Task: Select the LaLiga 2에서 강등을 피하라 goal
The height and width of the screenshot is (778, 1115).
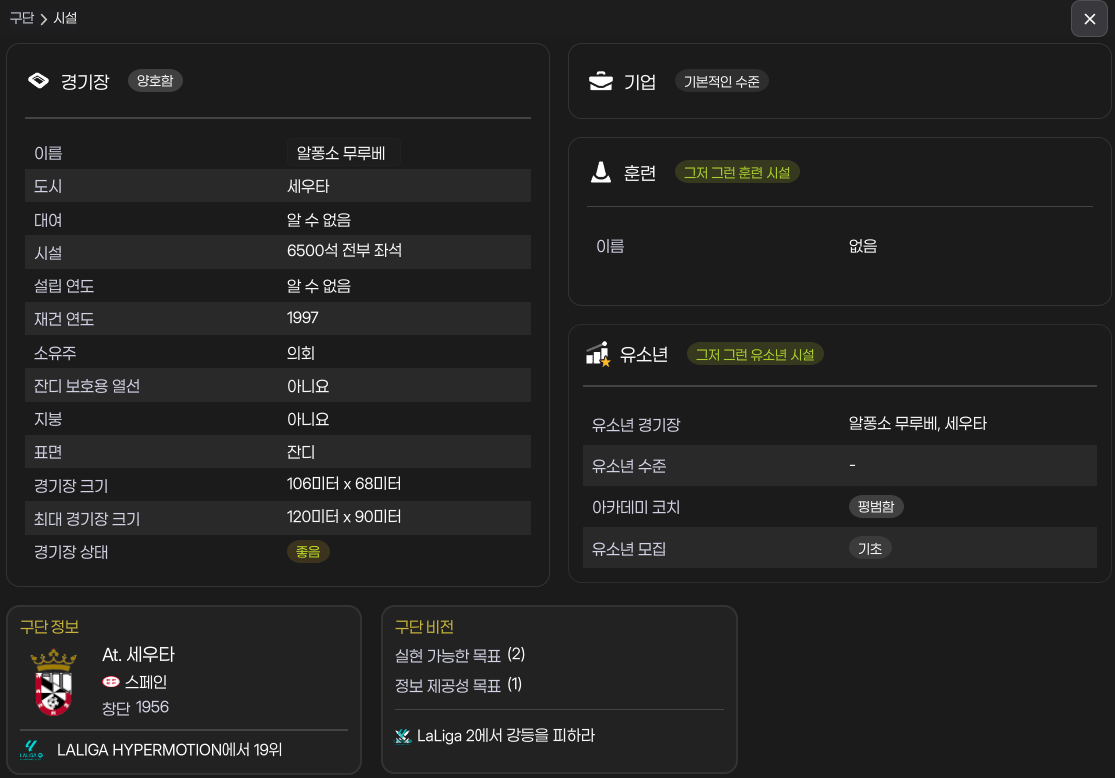Action: click(x=506, y=735)
